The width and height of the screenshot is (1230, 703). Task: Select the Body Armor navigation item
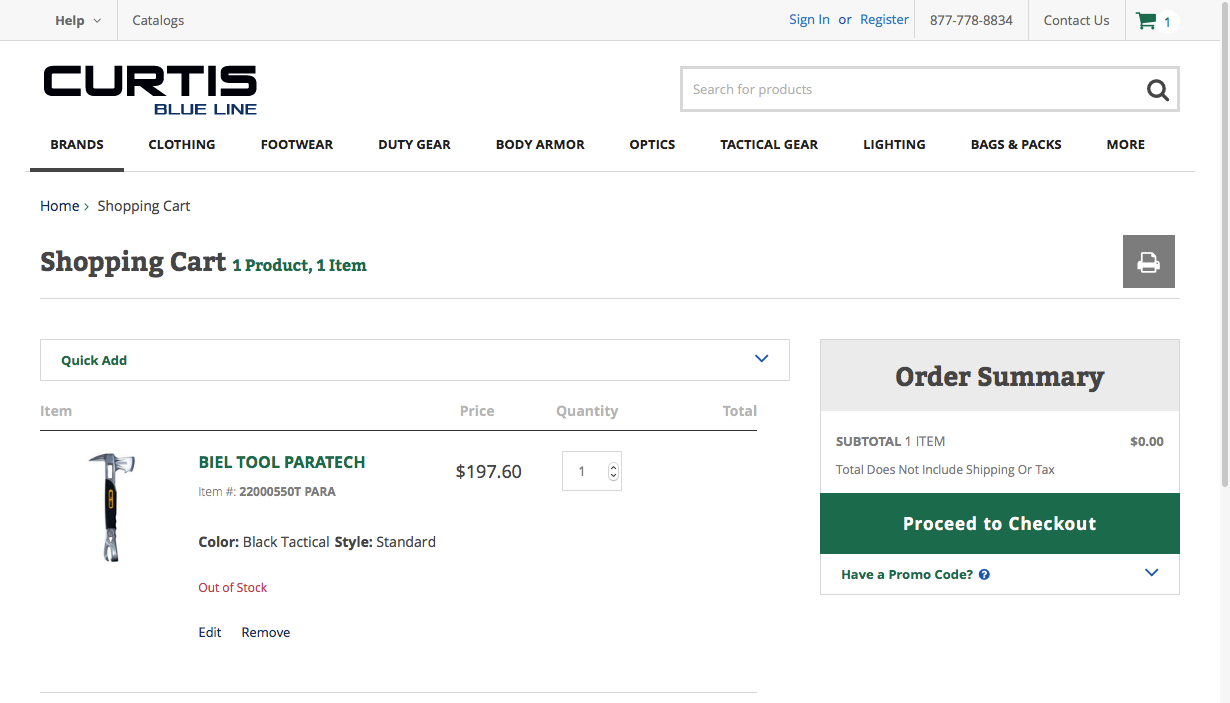pyautogui.click(x=540, y=144)
